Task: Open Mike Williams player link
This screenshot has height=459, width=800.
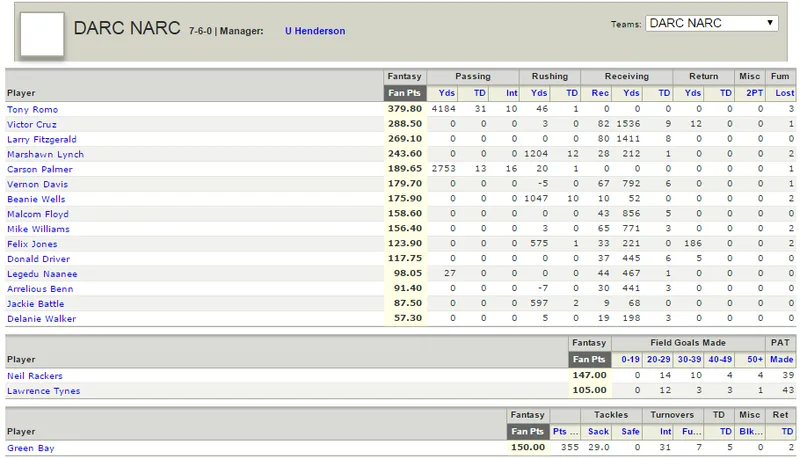Action: tap(38, 229)
